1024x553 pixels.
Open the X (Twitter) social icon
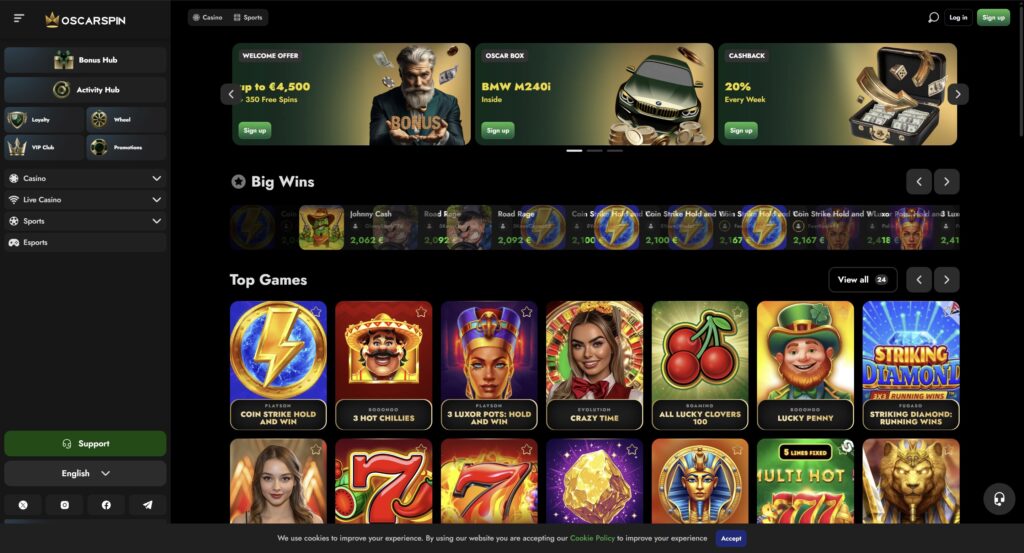23,505
